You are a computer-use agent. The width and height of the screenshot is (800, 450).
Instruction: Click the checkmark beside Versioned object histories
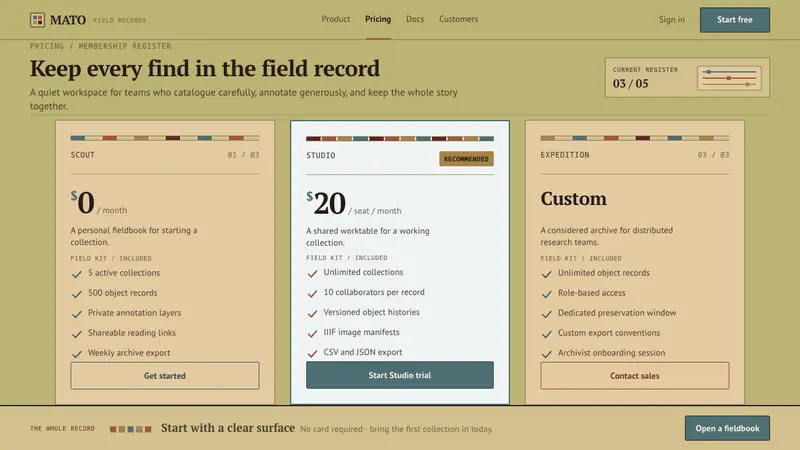click(x=313, y=313)
